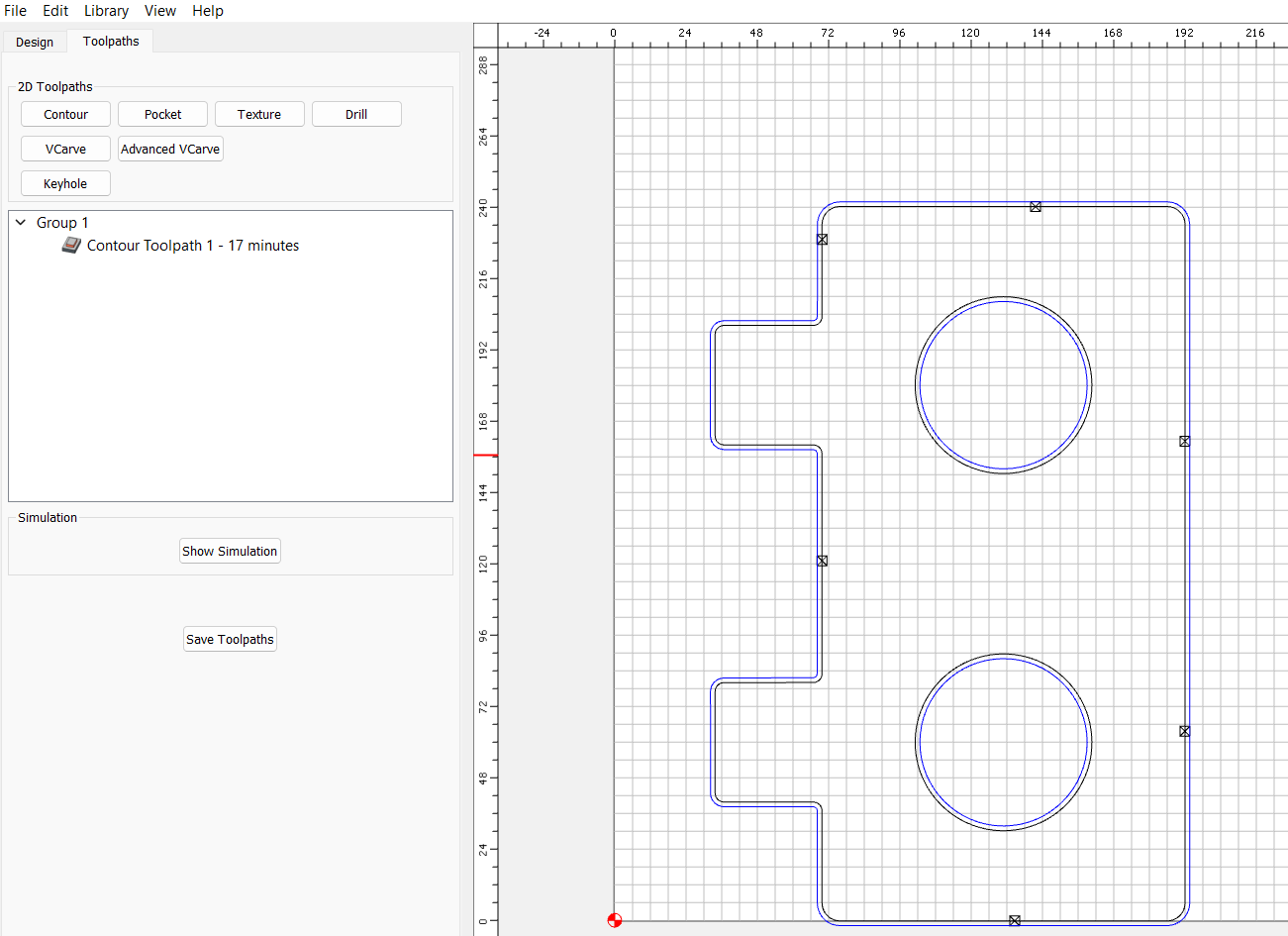Screen dimensions: 1288x936
Task: Open the Help menu
Action: tap(208, 11)
